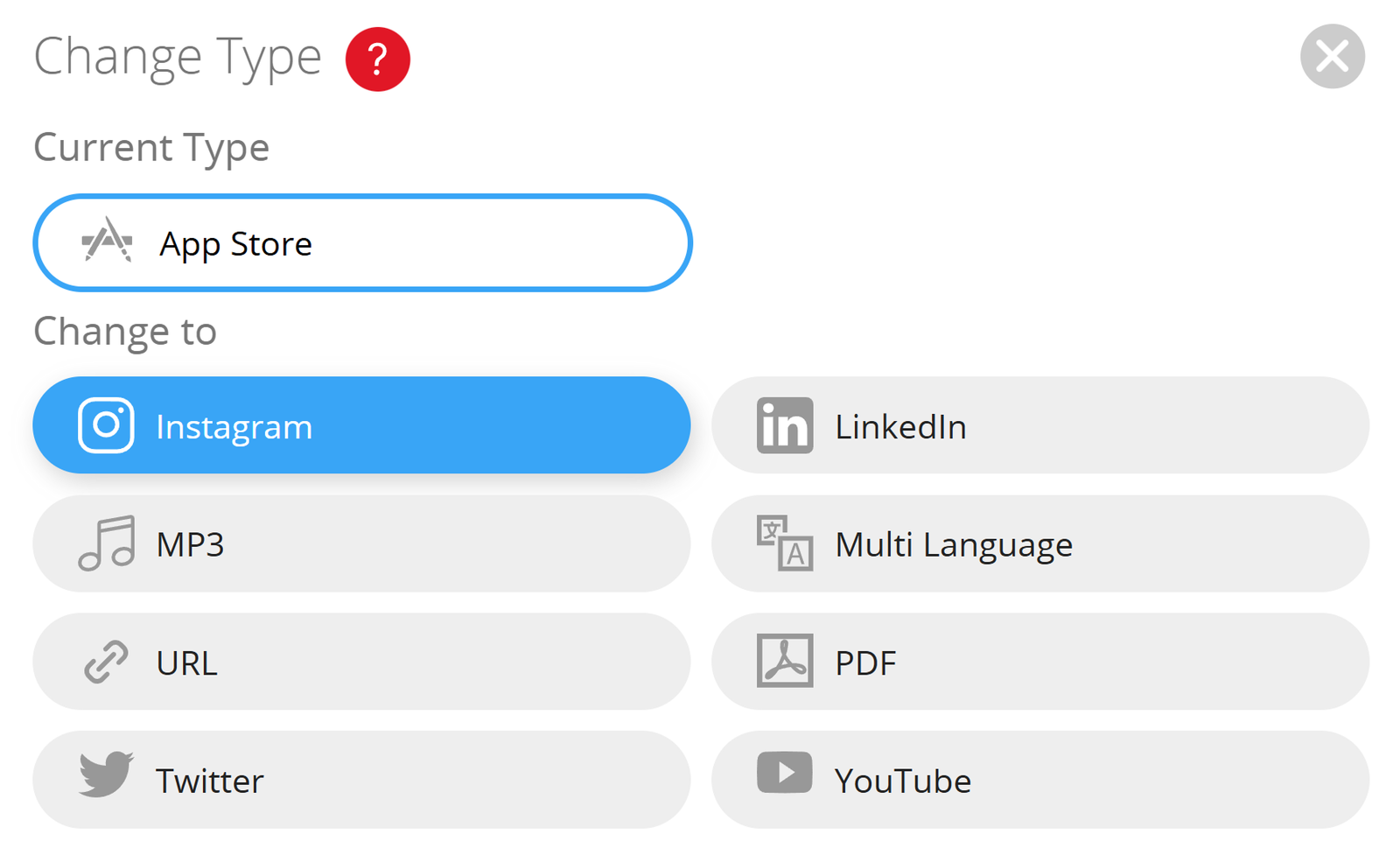Image resolution: width=1400 pixels, height=862 pixels.
Task: Click the Multi Language translate icon
Action: 784,543
